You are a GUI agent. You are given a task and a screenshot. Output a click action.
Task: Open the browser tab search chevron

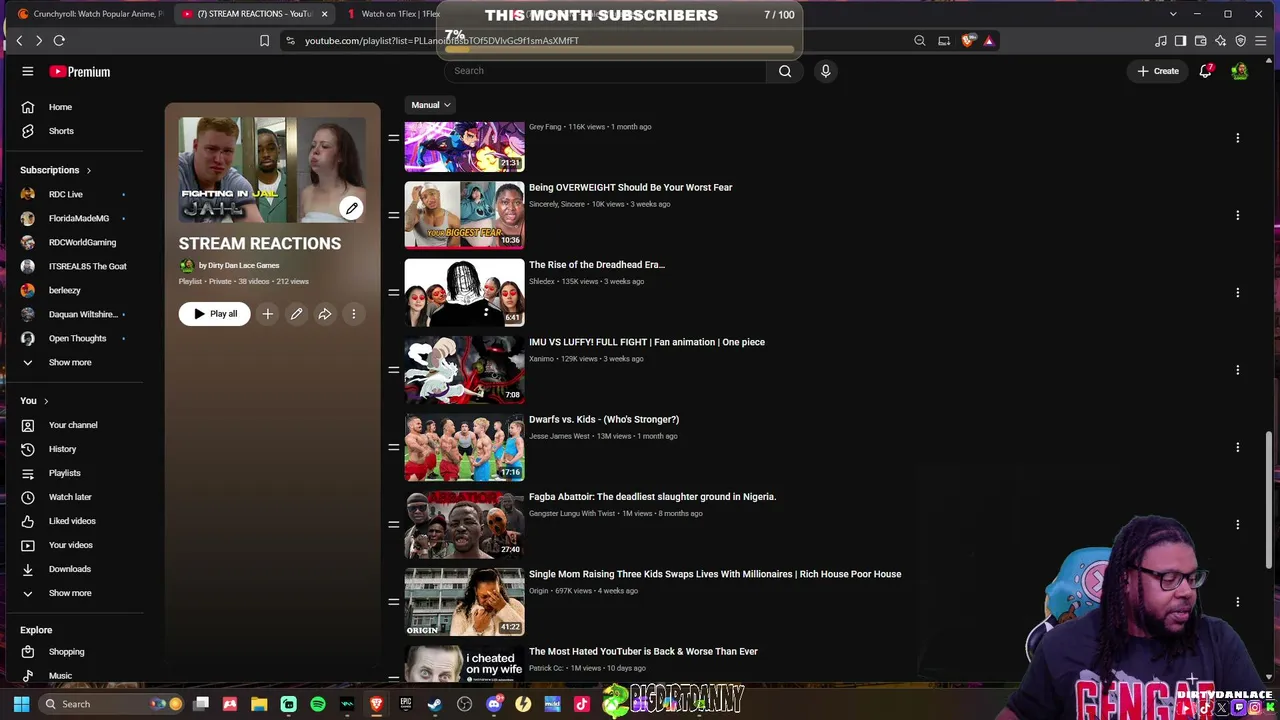coord(1173,14)
